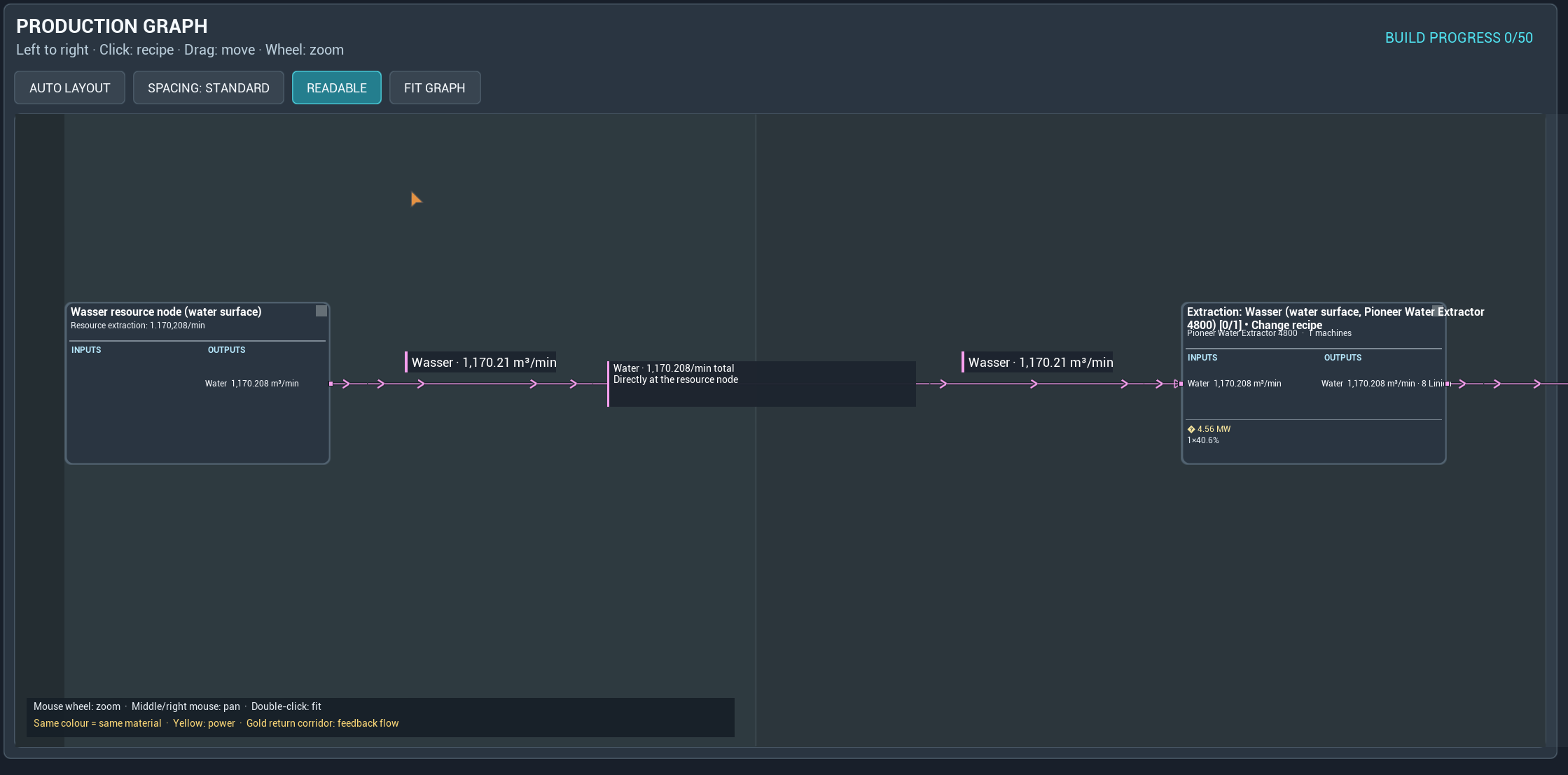Click the 'Pioneer Water Extractor 4800 · 1 machines' line
The image size is (1568, 775).
point(1269,333)
